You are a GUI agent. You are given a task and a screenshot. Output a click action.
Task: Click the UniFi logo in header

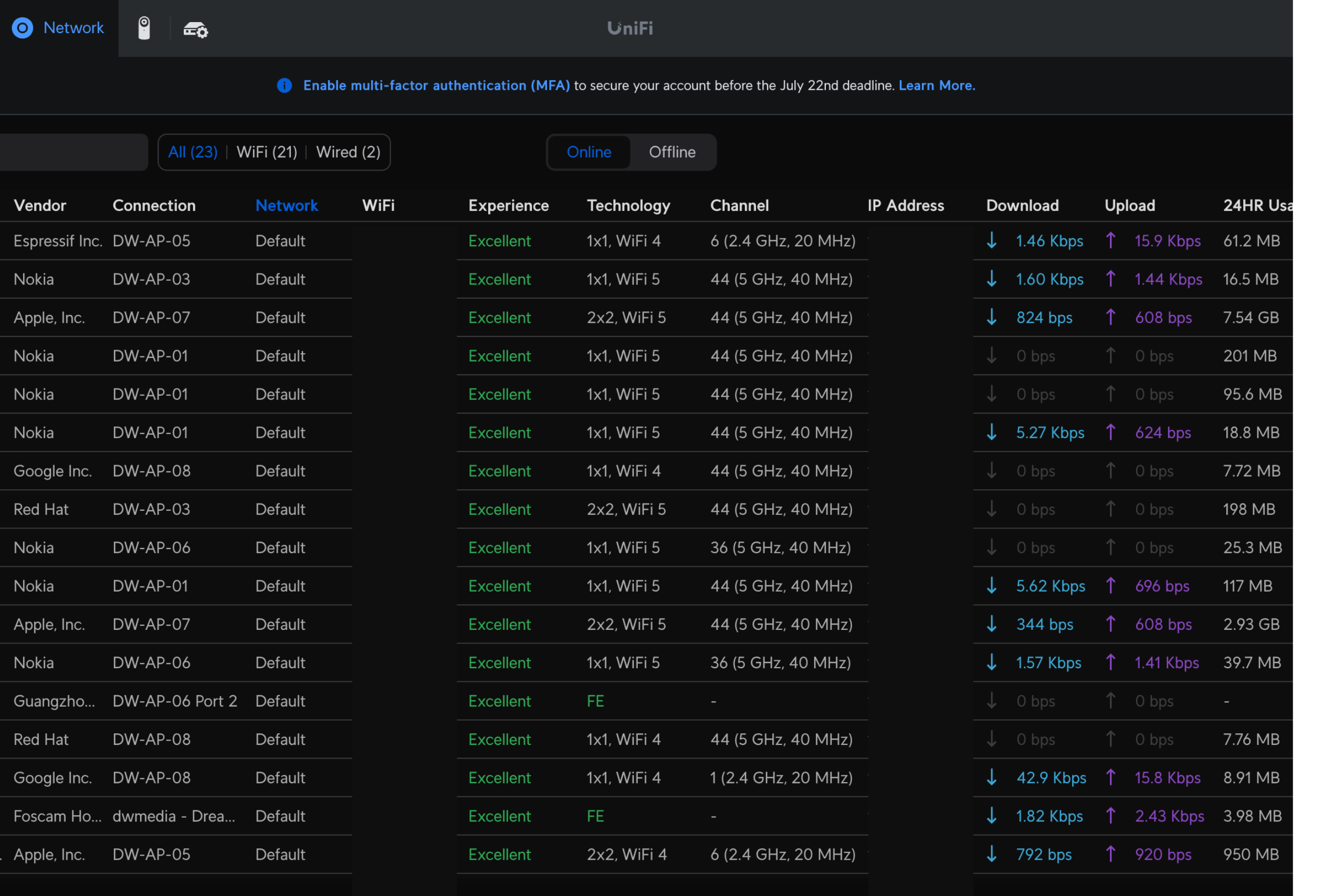629,28
